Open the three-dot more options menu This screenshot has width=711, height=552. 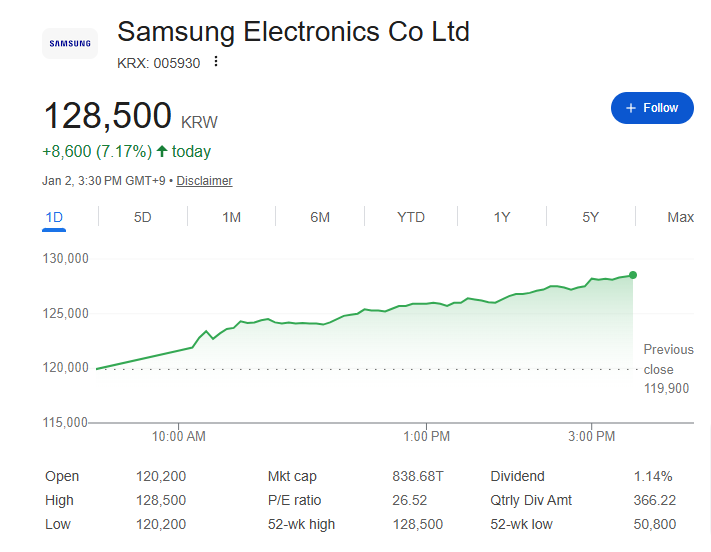click(x=215, y=62)
